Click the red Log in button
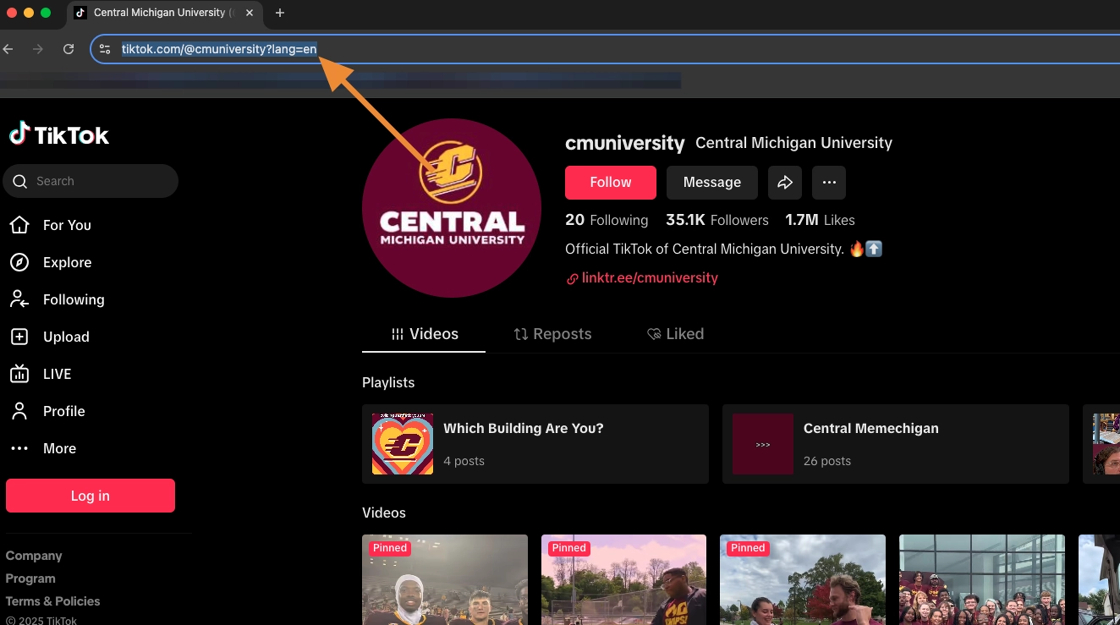Screen dimensions: 1120x625 pyautogui.click(x=90, y=496)
